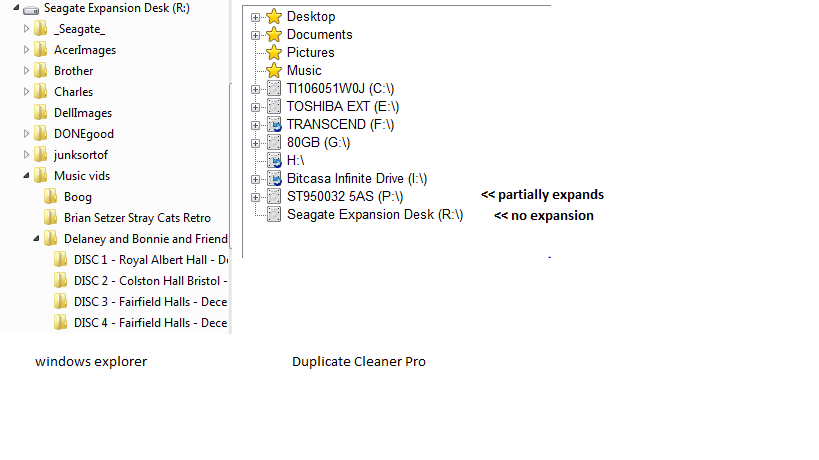Expand the Documents node in Duplicate Cleaner
This screenshot has width=819, height=460.
point(256,35)
